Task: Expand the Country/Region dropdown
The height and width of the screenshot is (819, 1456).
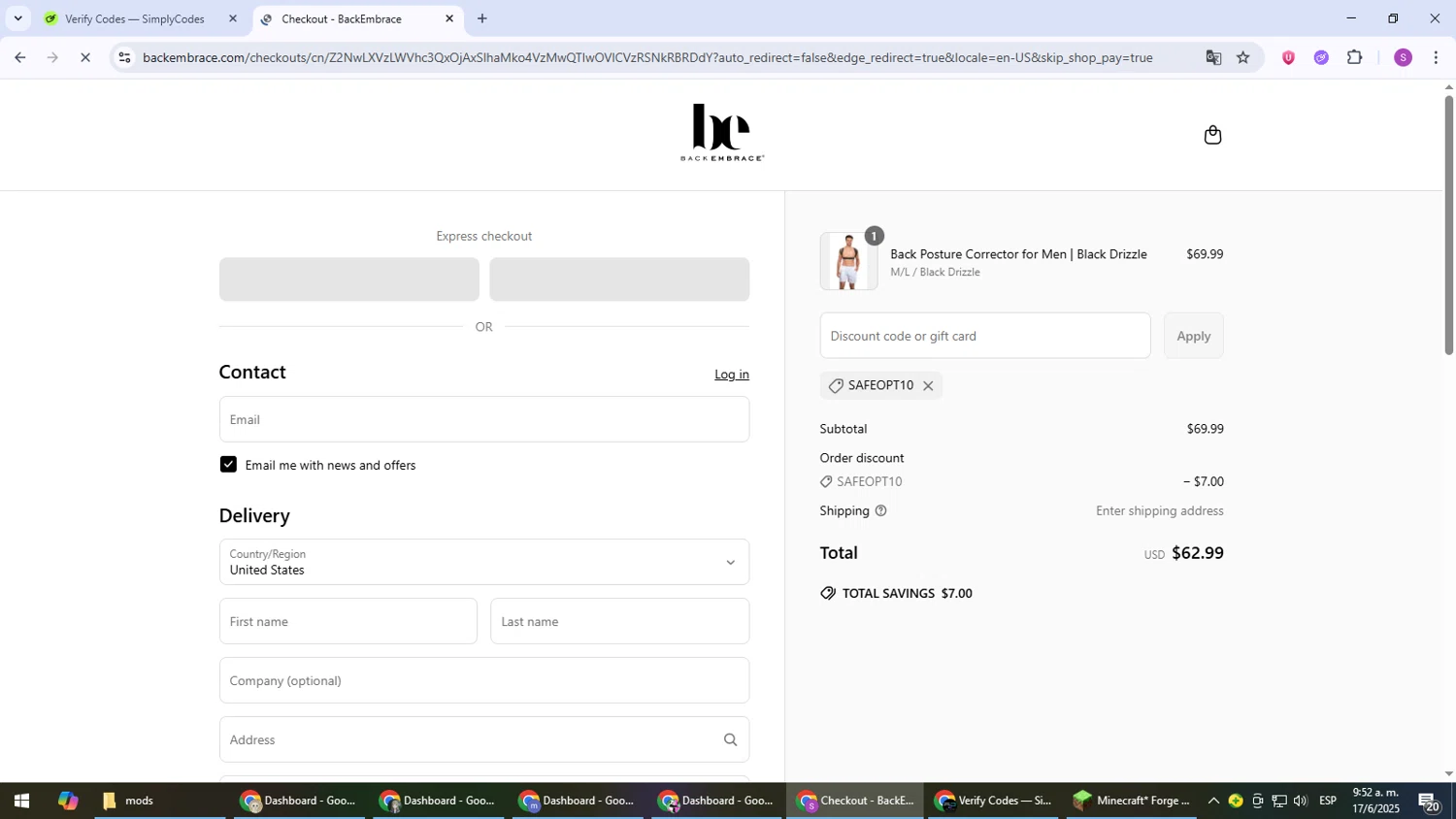Action: pyautogui.click(x=483, y=562)
